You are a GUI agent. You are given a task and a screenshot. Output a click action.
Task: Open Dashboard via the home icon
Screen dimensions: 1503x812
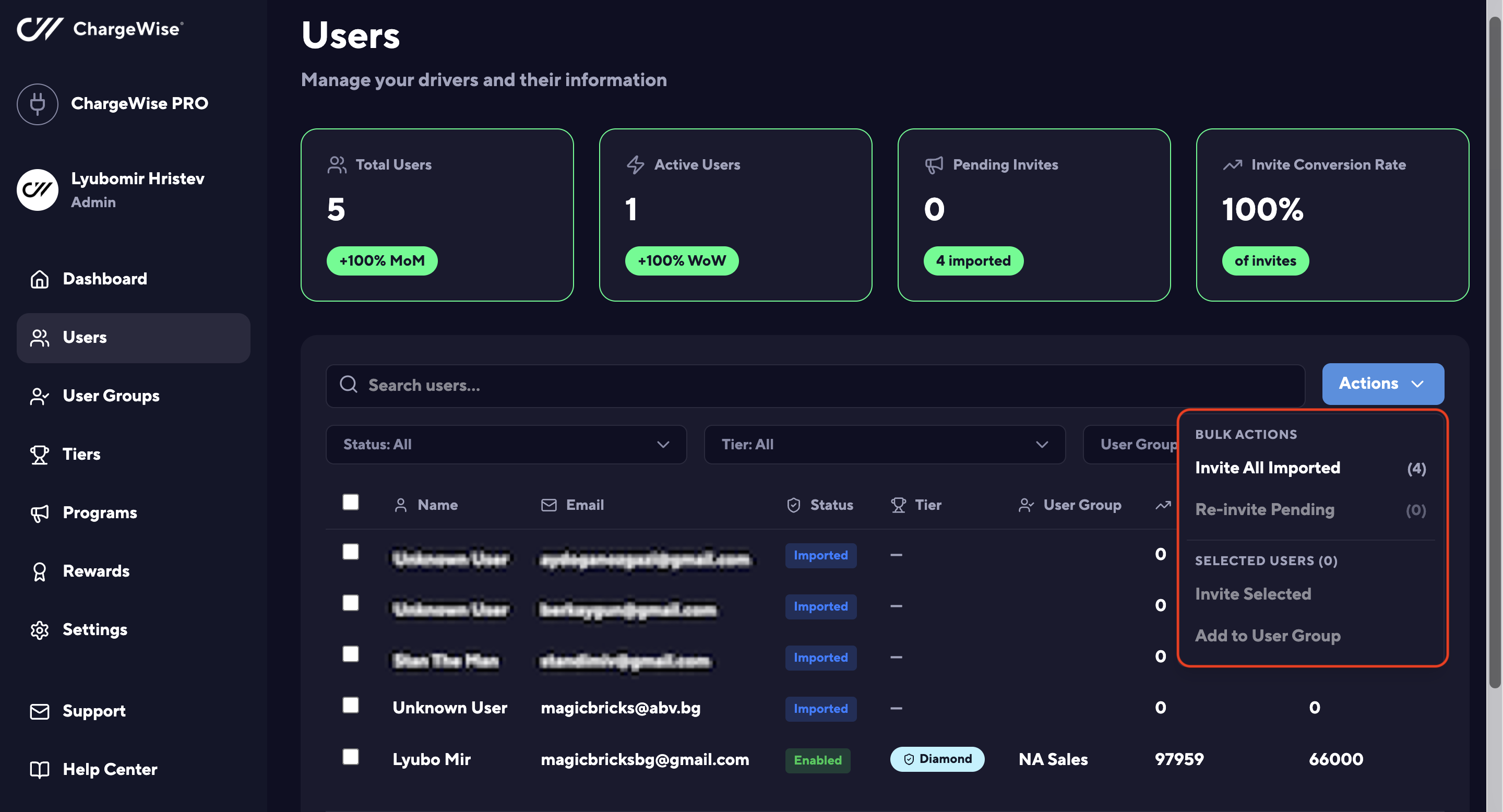[39, 279]
